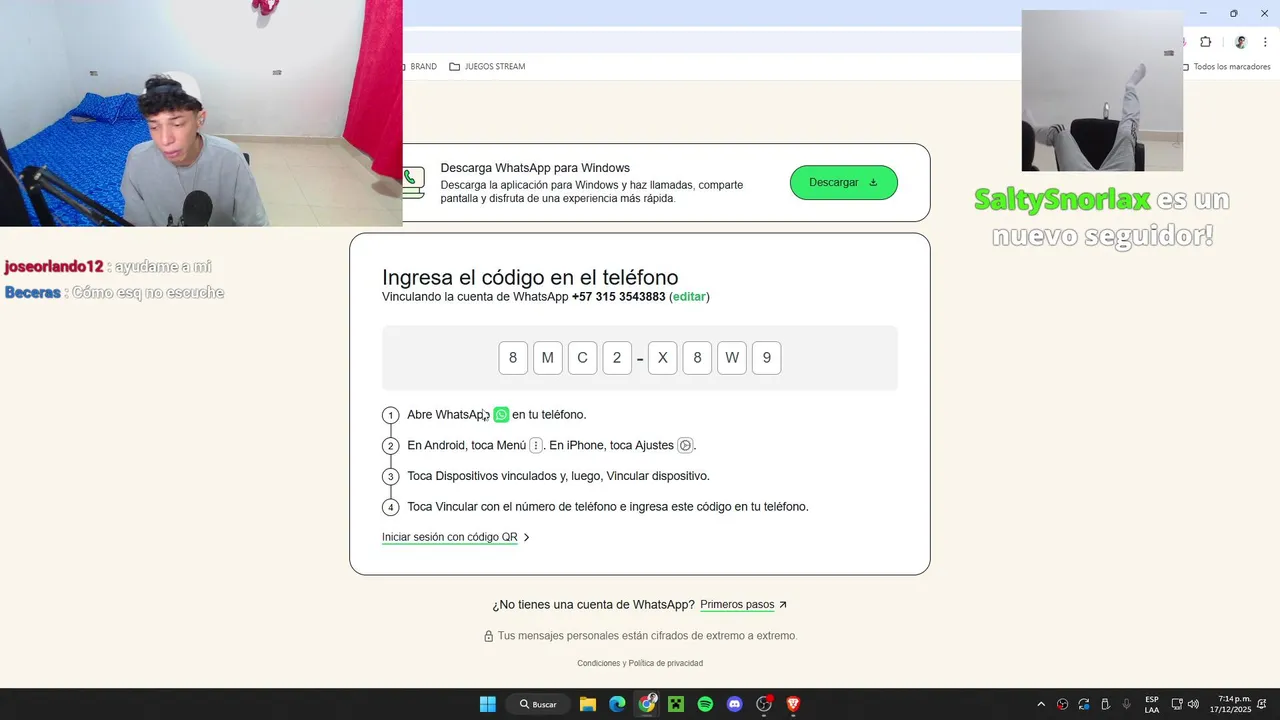The height and width of the screenshot is (720, 1280).
Task: Click Descarga WhatsApp para Windows title
Action: [x=535, y=168]
